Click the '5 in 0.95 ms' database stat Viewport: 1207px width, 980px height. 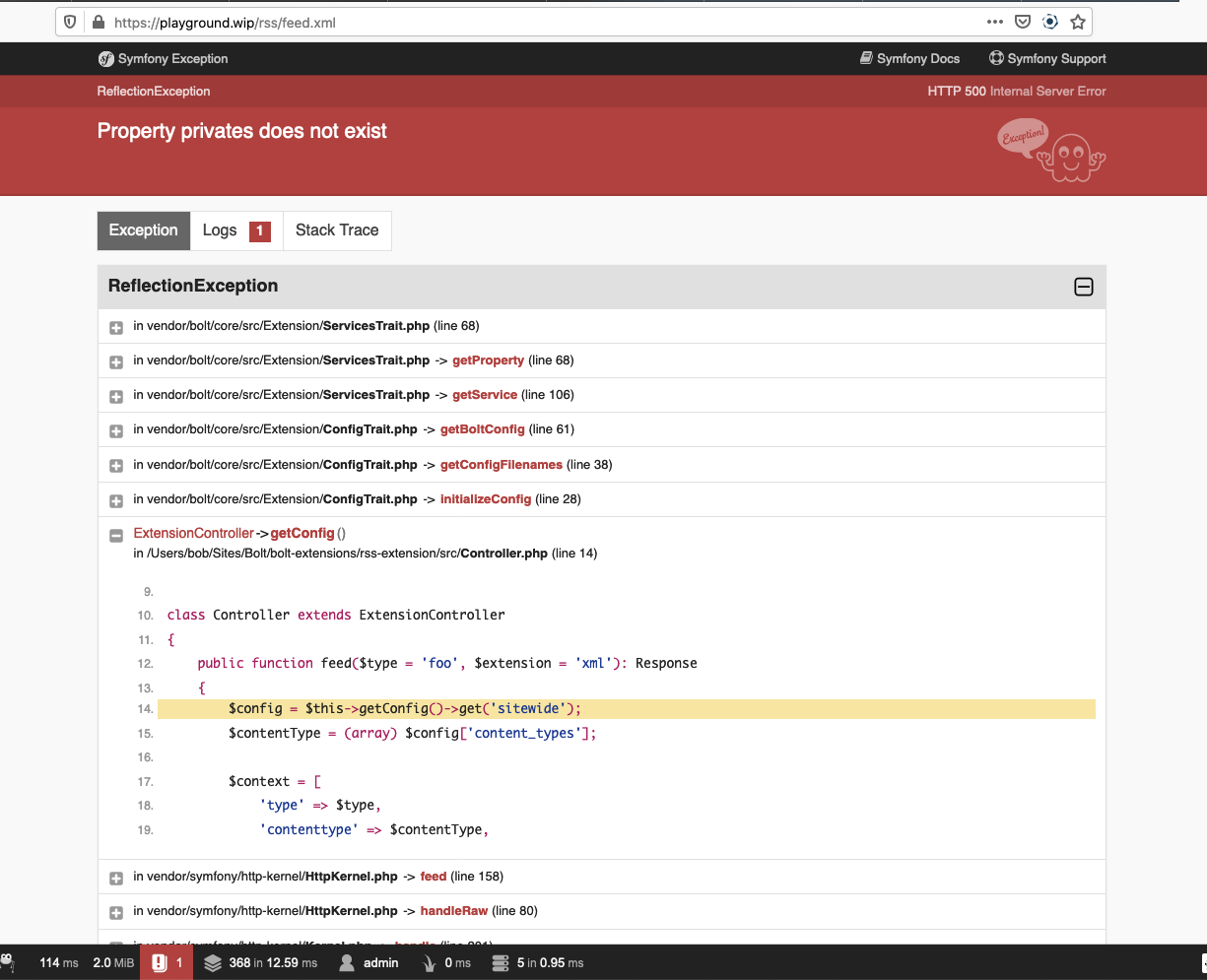(550, 962)
